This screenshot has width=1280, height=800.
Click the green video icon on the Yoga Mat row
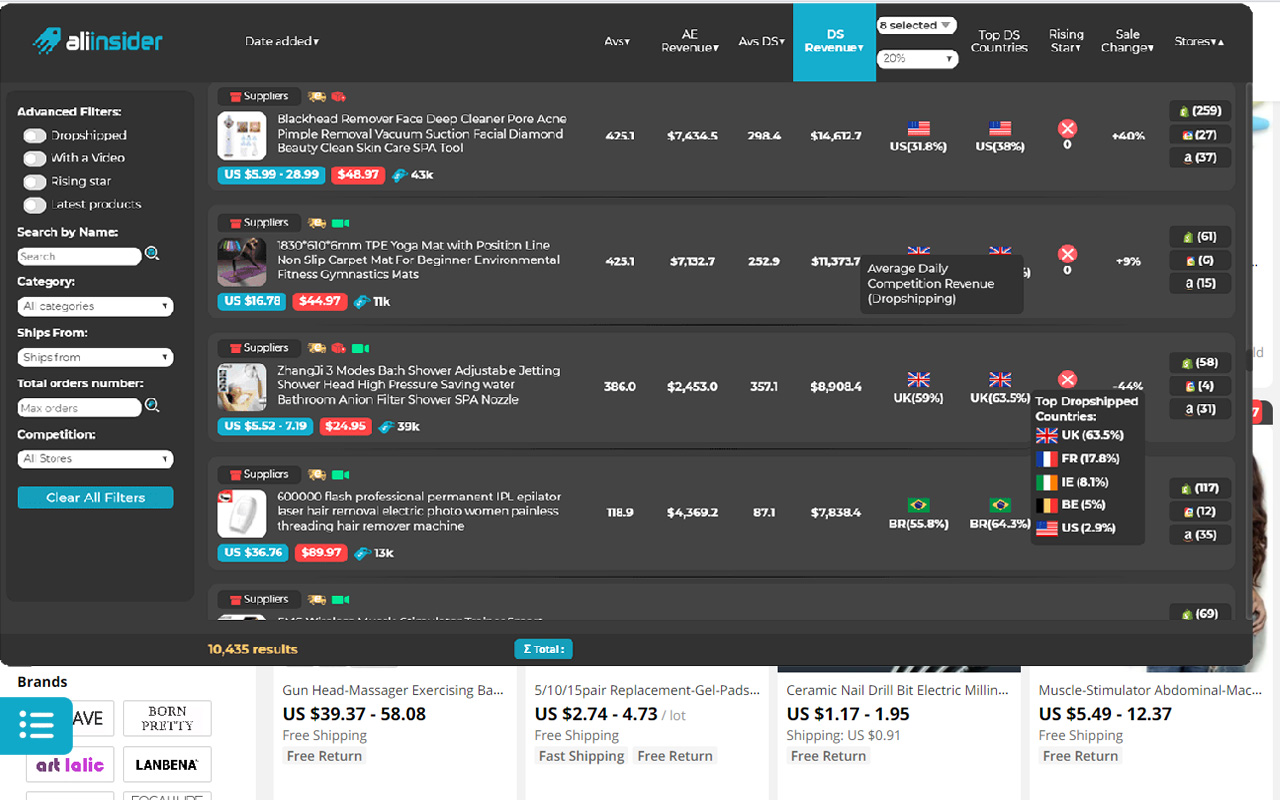point(340,223)
